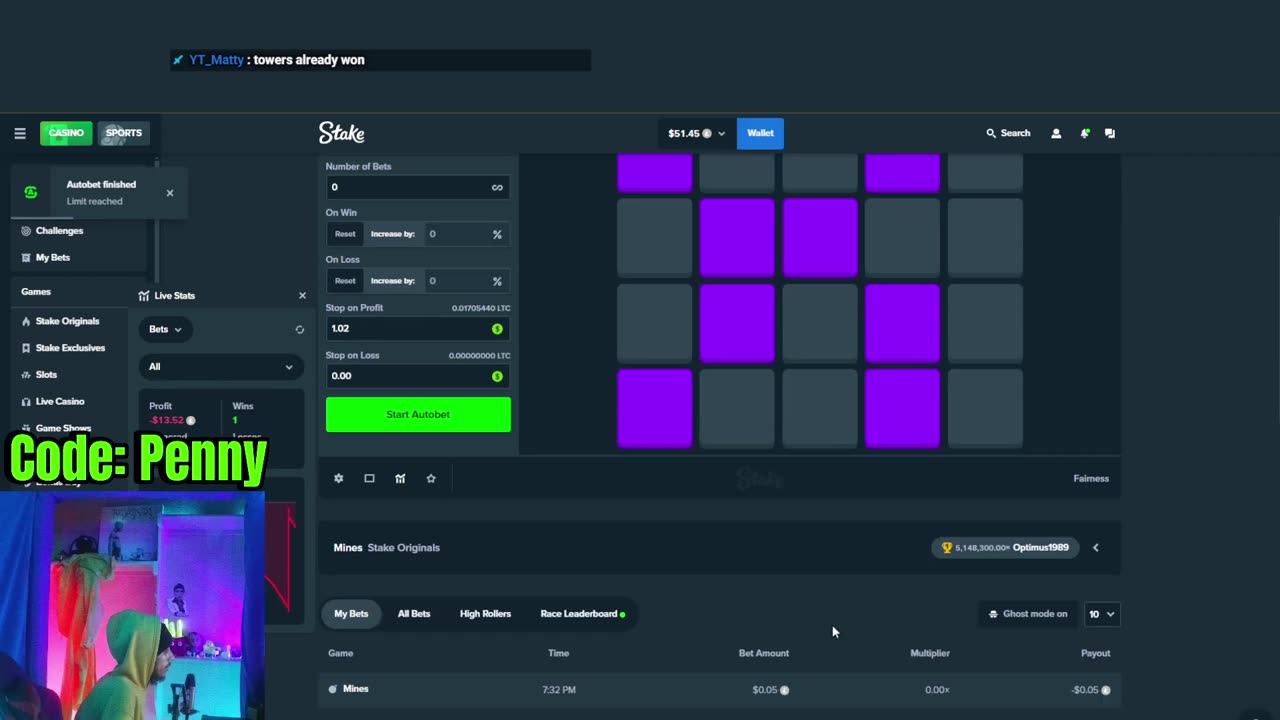Toggle theatre mode rectangle icon

click(369, 478)
